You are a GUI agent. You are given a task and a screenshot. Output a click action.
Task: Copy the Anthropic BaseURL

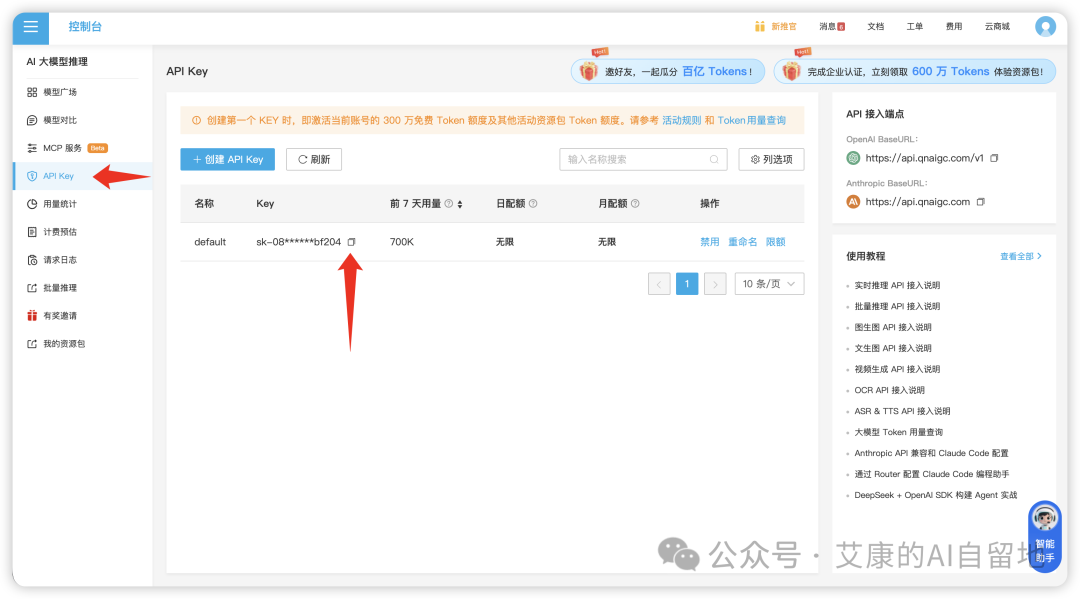pyautogui.click(x=981, y=202)
